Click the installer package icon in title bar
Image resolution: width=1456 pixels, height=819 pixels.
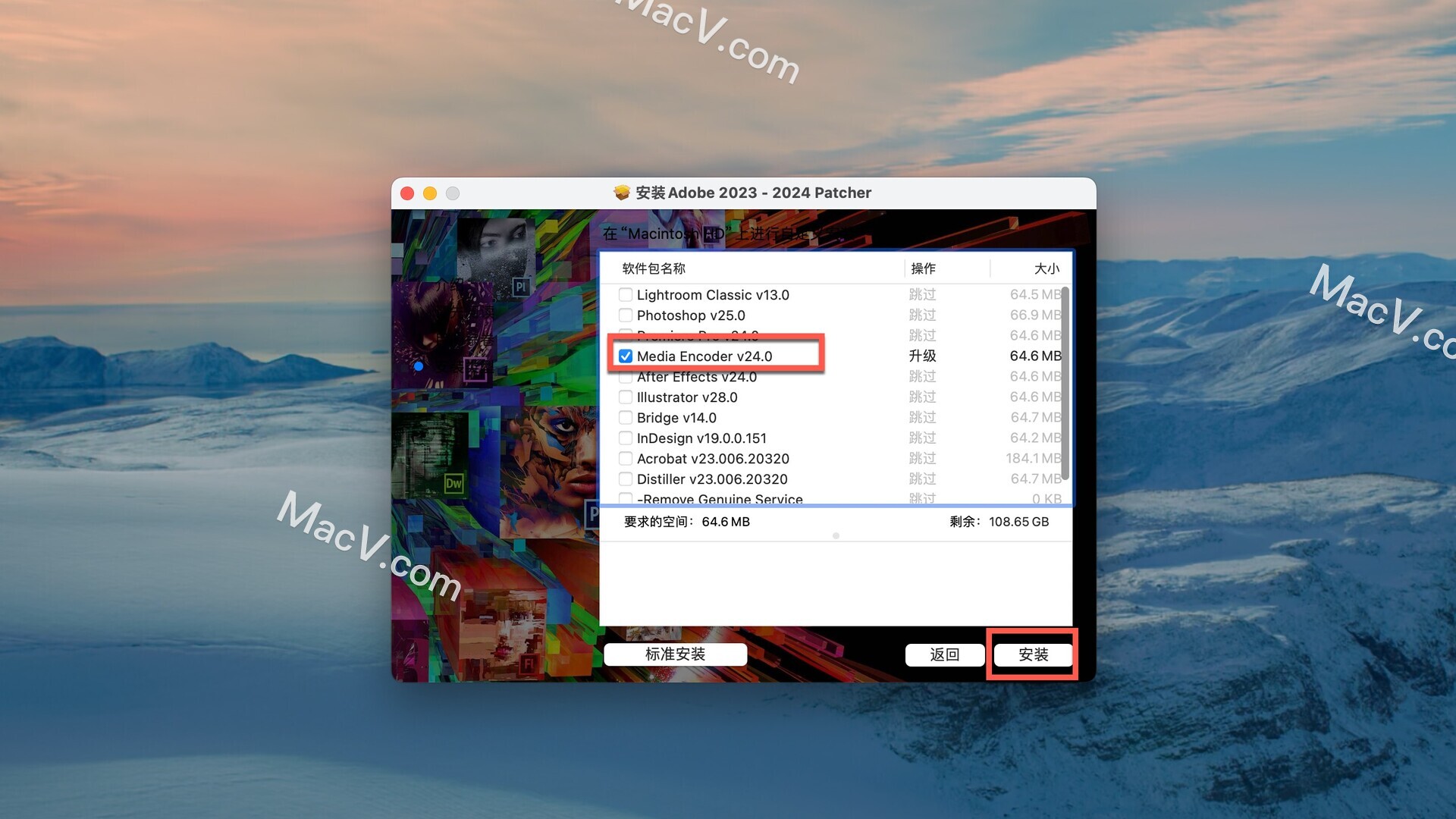[622, 193]
